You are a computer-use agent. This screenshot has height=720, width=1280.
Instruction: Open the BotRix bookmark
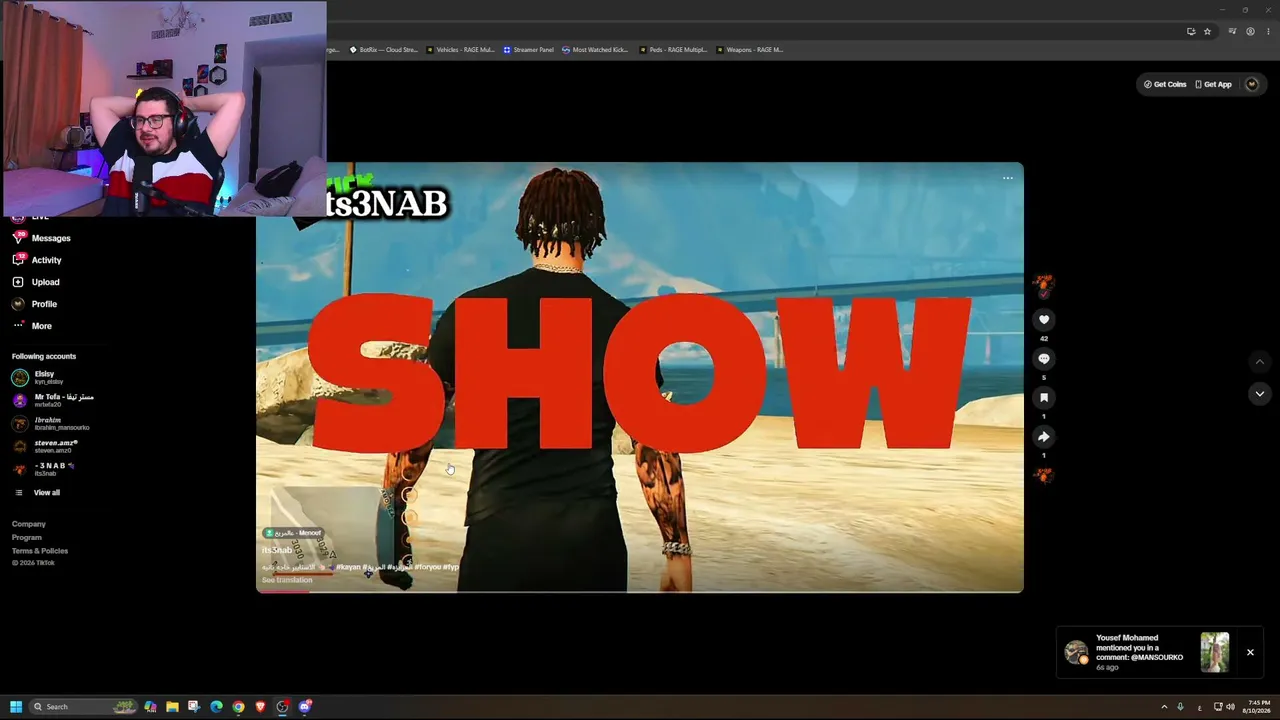coord(383,50)
